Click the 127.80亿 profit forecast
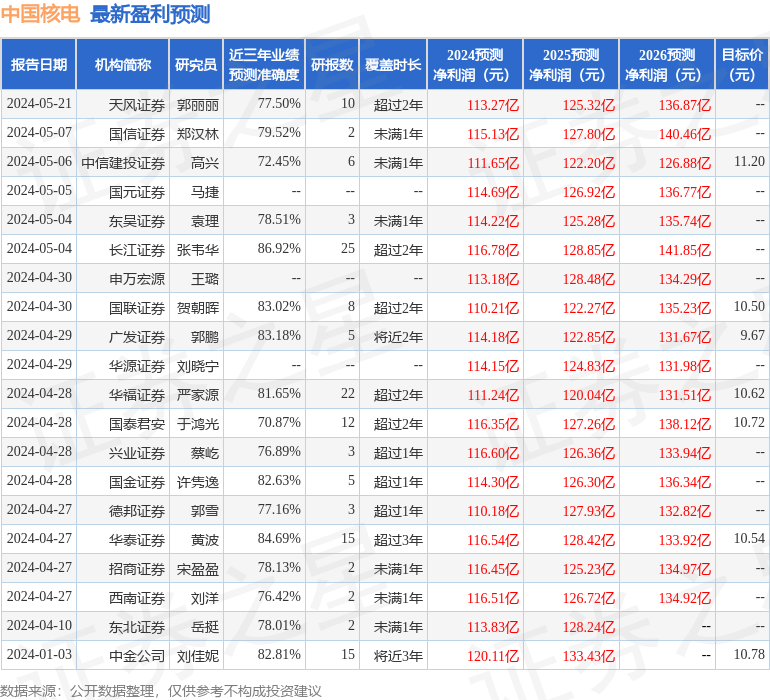770x700 pixels. 588,134
